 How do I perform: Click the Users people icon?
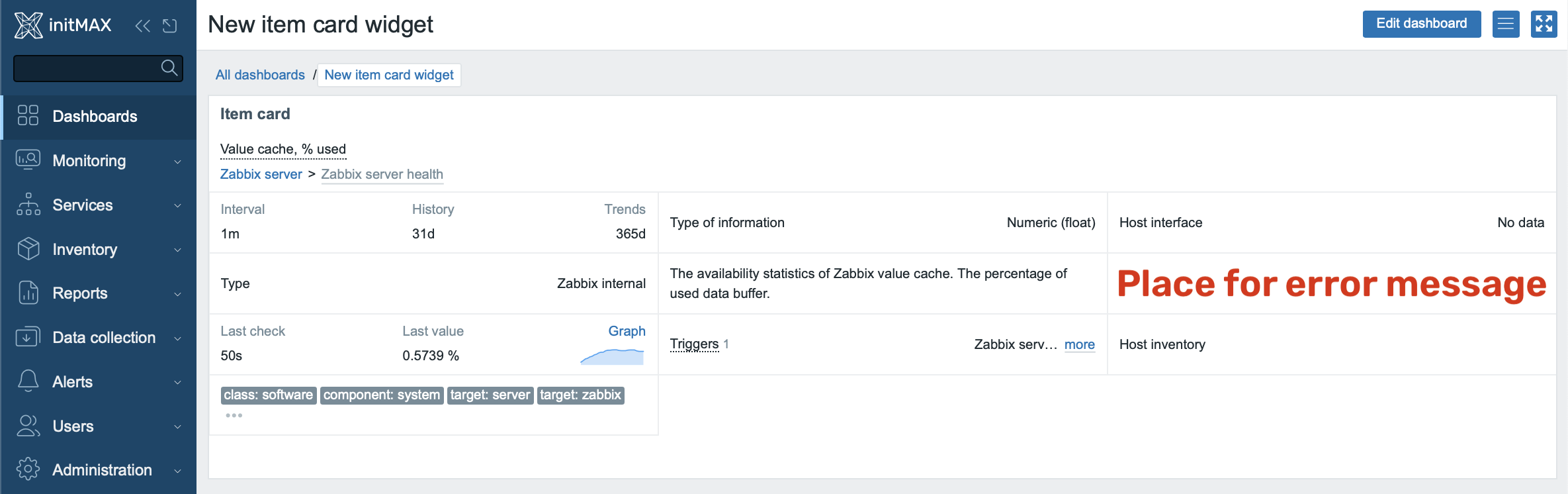click(28, 425)
